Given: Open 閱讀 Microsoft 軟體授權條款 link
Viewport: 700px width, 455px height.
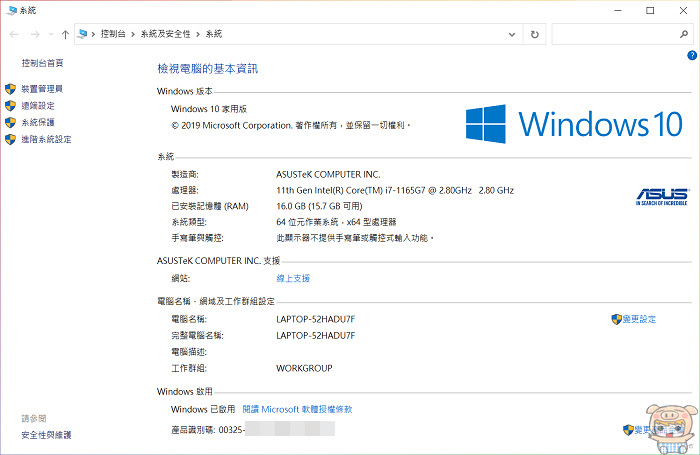Looking at the screenshot, I should point(297,409).
